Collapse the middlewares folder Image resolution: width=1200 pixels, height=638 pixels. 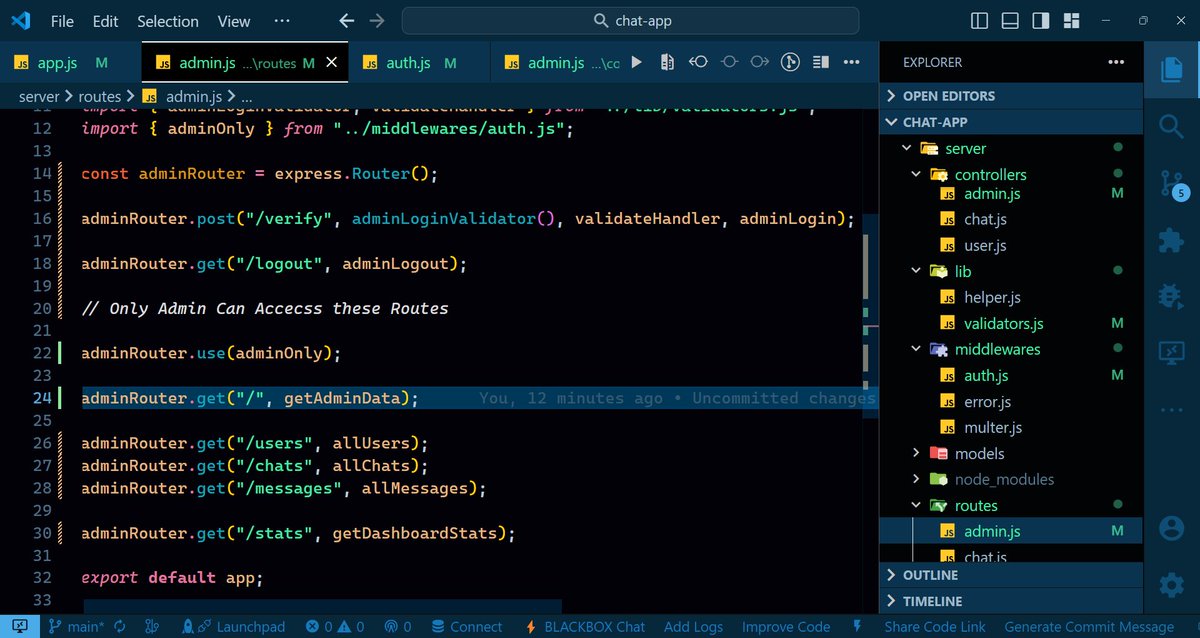click(x=1011, y=349)
